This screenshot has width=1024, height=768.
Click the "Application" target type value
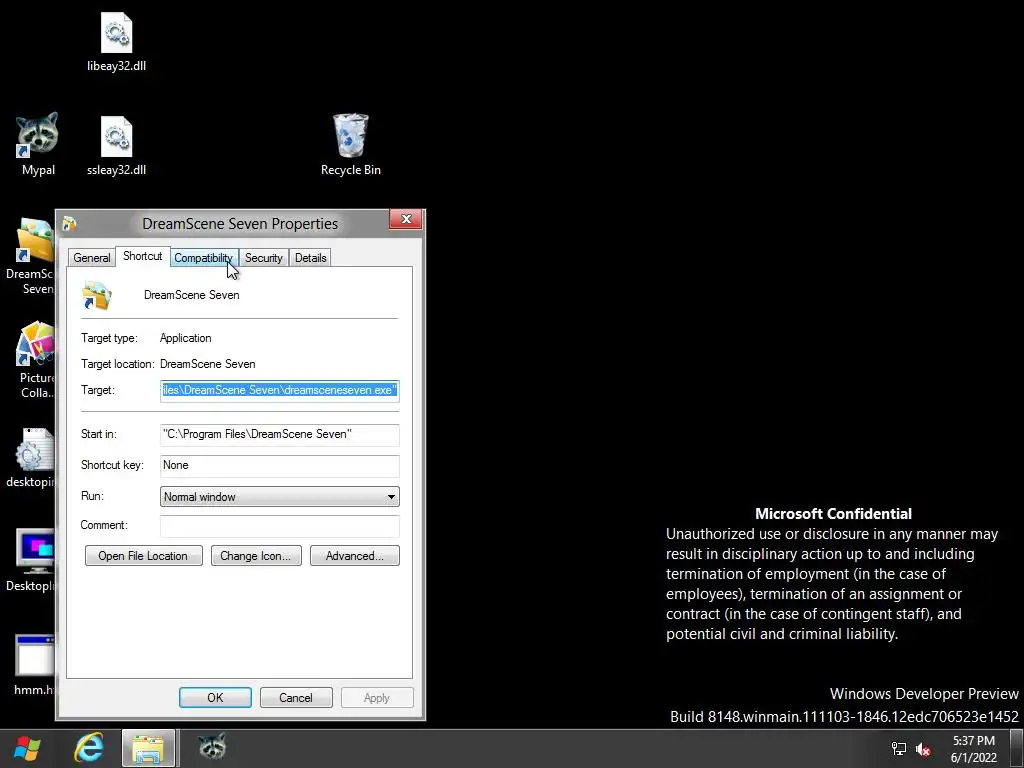click(x=185, y=338)
